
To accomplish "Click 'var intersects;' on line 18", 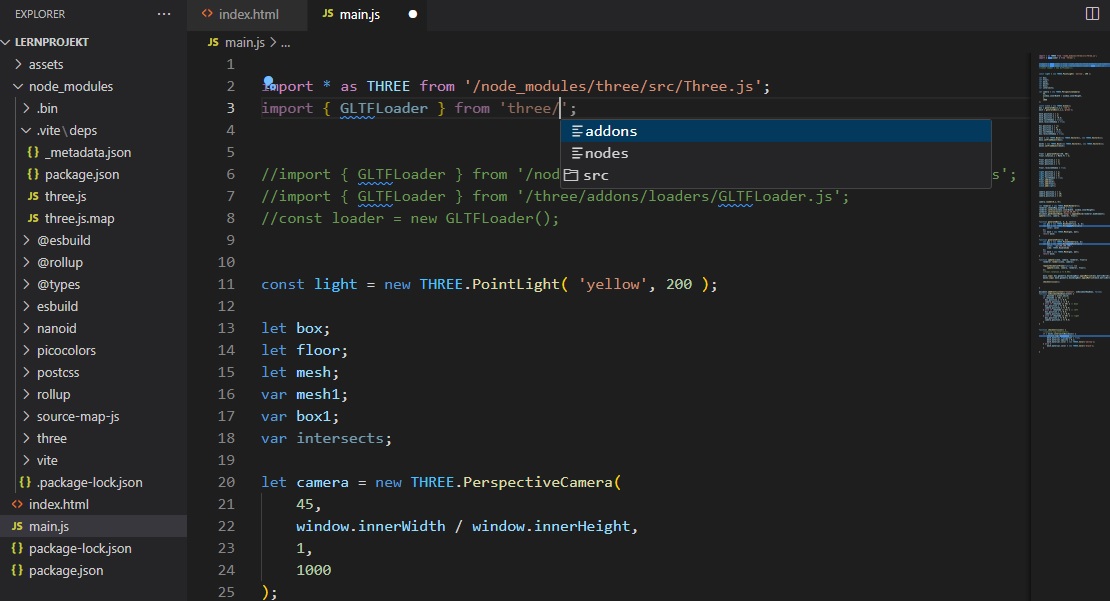I will pyautogui.click(x=326, y=438).
